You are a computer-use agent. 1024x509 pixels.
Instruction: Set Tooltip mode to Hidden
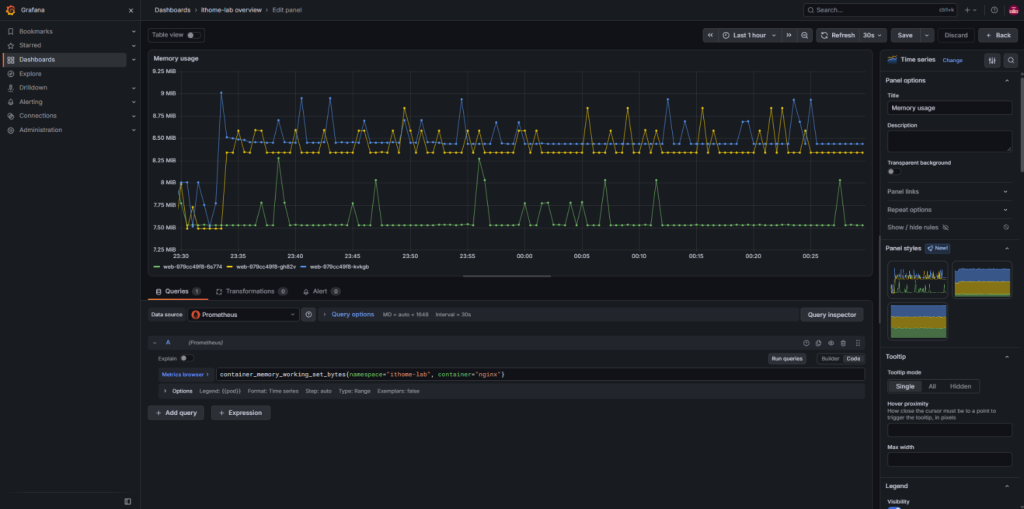[960, 386]
